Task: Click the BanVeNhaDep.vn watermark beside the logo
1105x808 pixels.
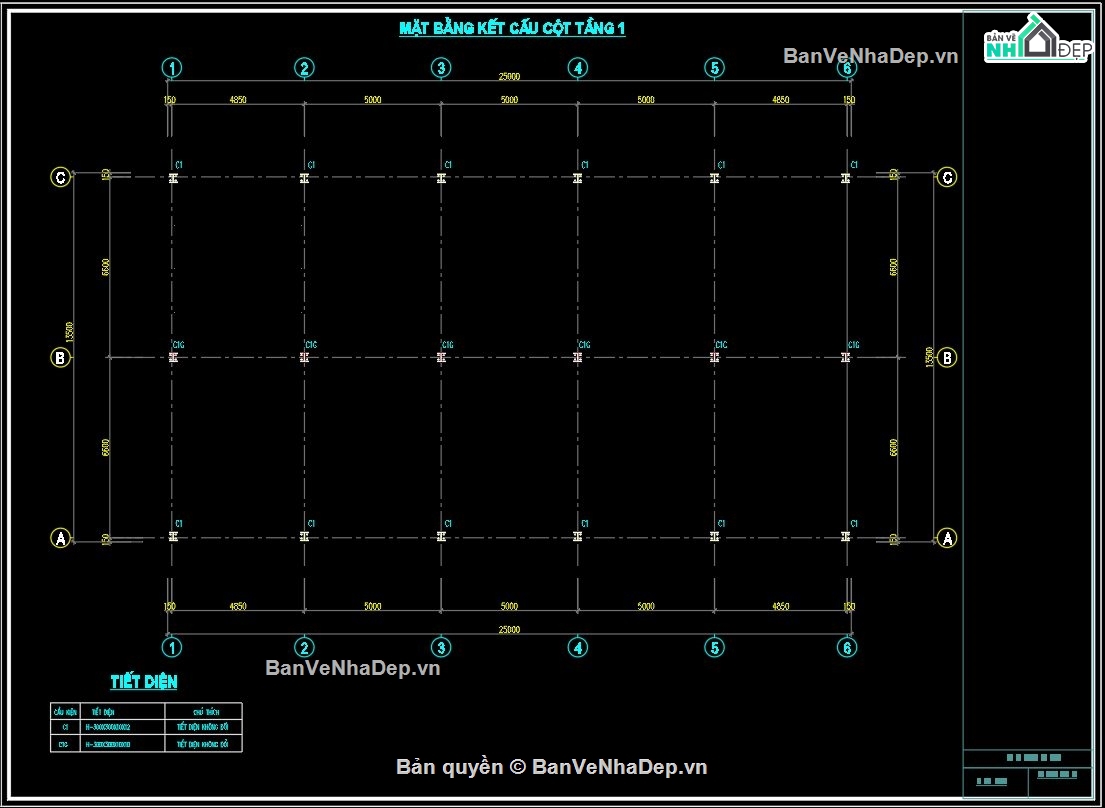Action: [871, 56]
